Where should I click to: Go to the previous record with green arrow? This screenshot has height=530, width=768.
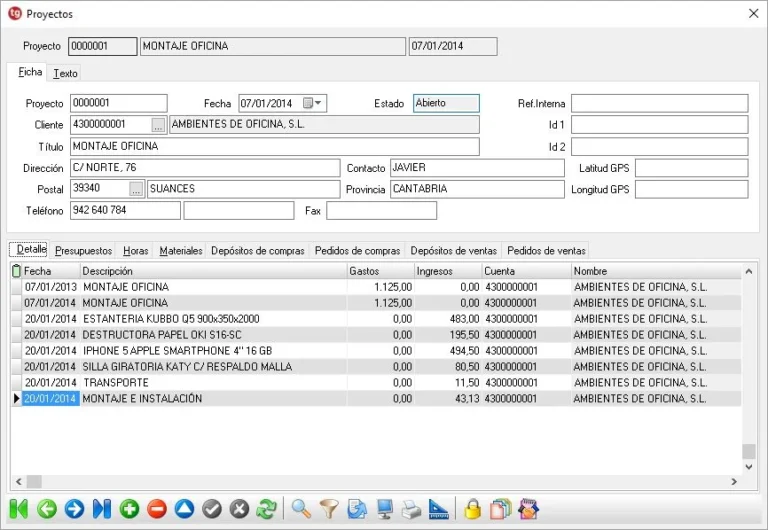(47, 509)
